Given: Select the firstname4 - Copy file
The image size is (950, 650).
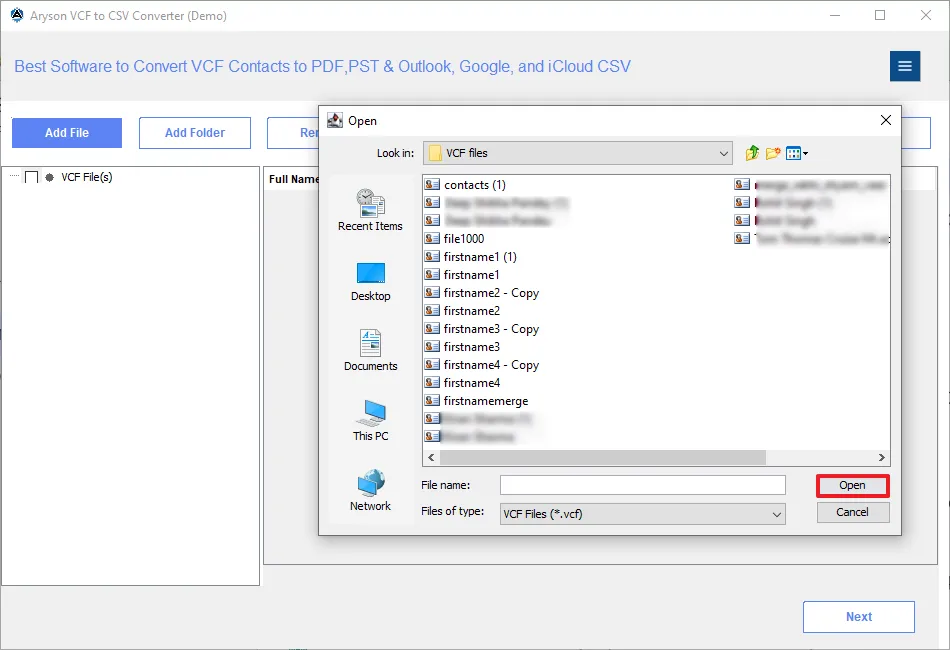Looking at the screenshot, I should (482, 365).
